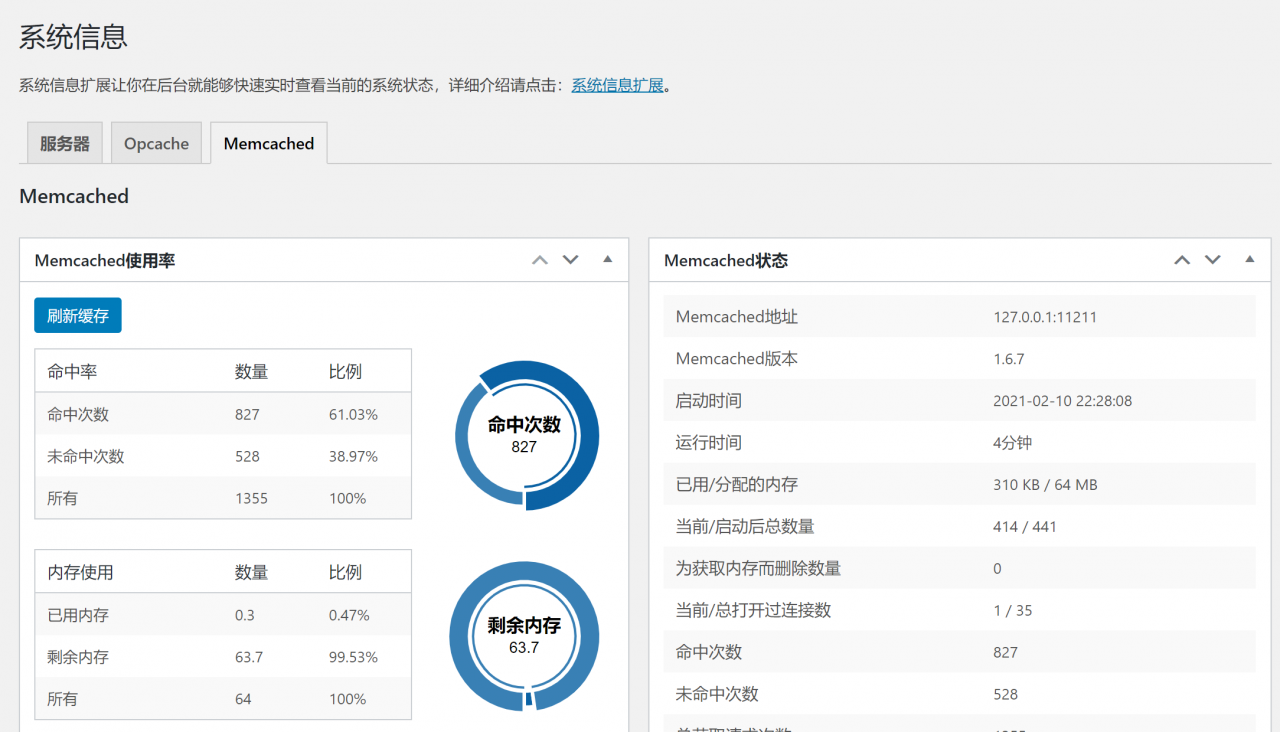The height and width of the screenshot is (732, 1280).
Task: Click the 为获取内存而删除数量 label
Action: coord(758,568)
